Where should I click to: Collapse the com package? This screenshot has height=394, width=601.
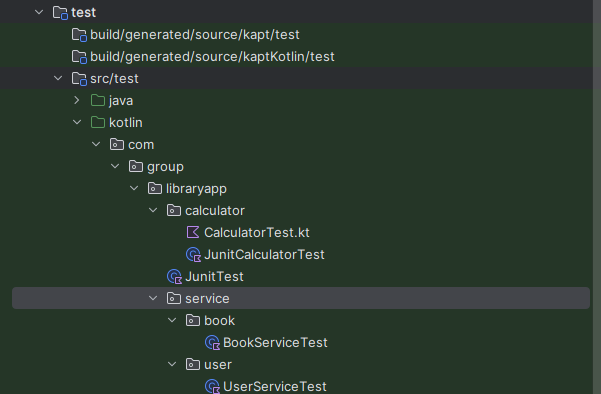click(x=96, y=144)
